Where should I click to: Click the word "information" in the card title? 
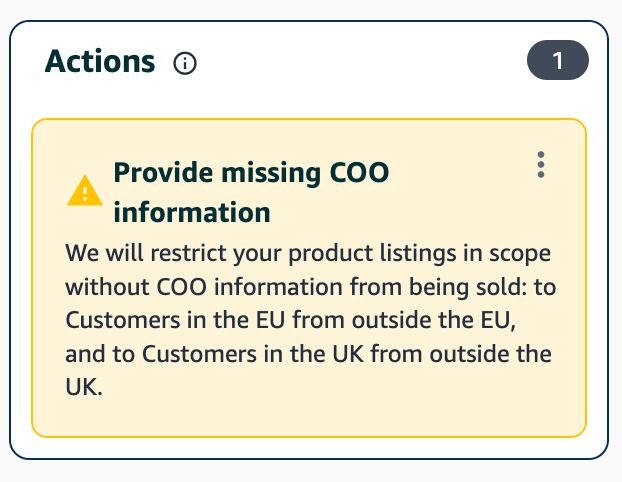coord(192,212)
